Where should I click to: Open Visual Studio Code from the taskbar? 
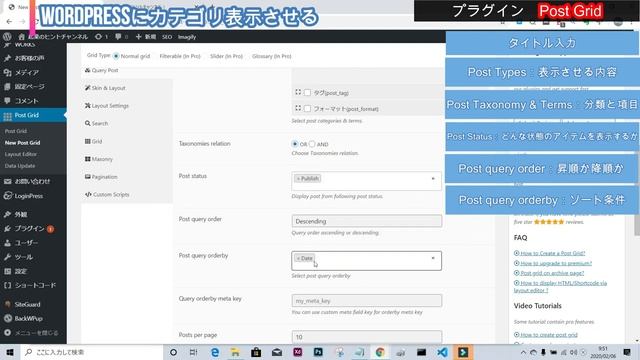pyautogui.click(x=442, y=352)
